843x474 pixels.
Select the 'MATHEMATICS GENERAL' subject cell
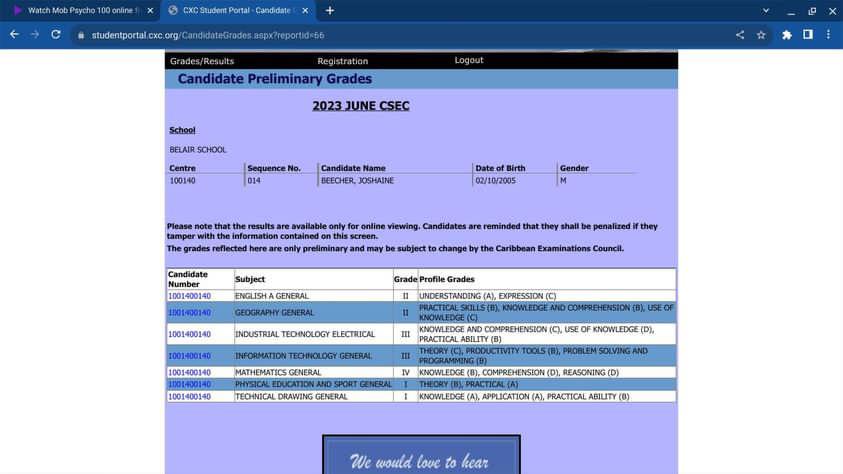click(x=313, y=372)
